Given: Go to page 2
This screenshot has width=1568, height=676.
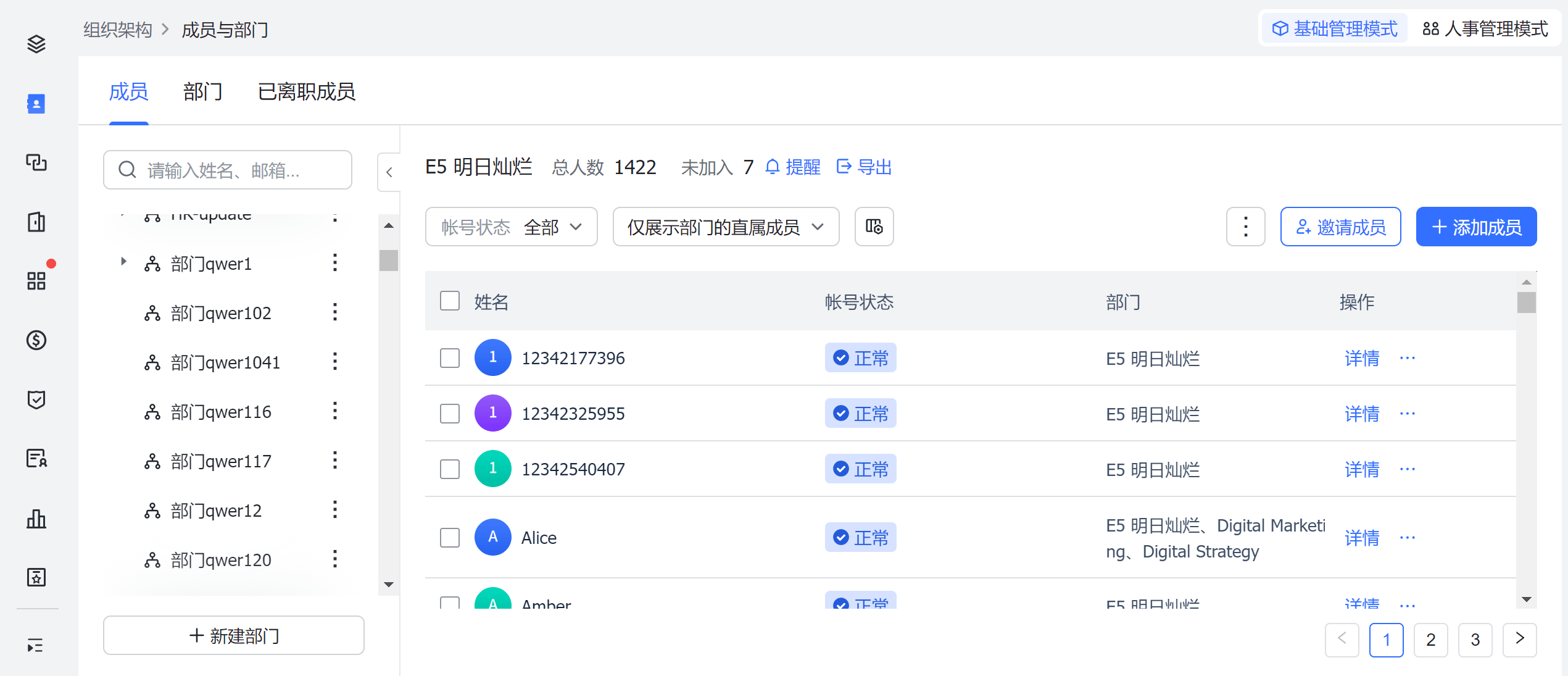Looking at the screenshot, I should pyautogui.click(x=1431, y=640).
